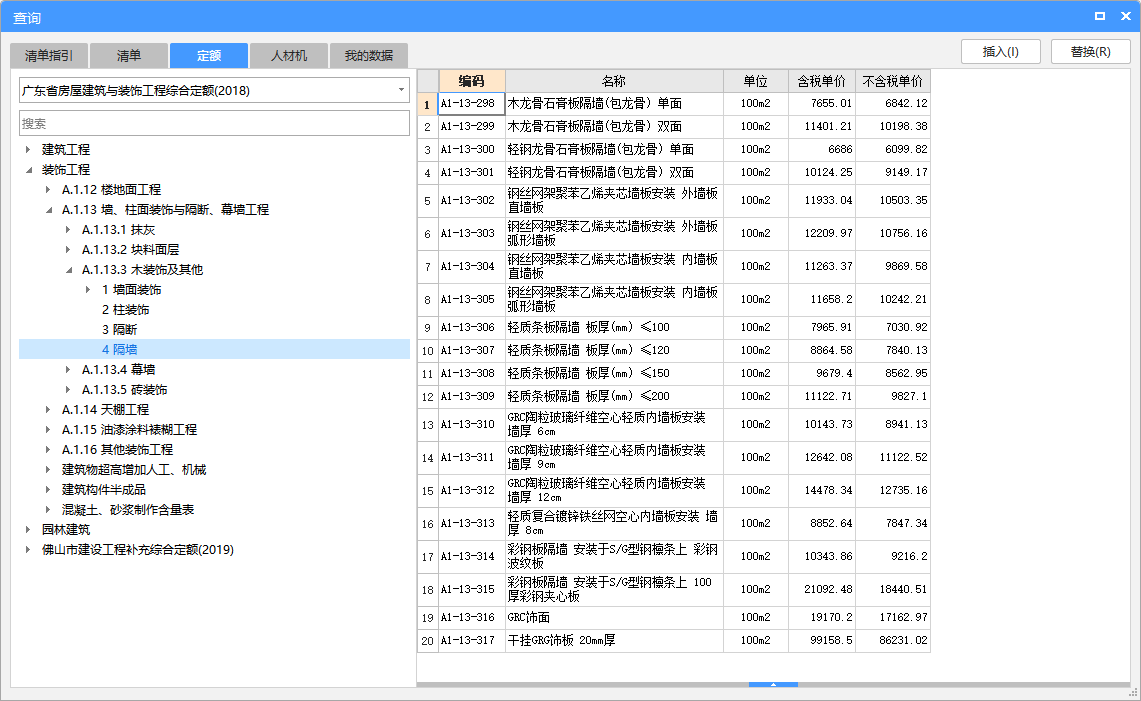The width and height of the screenshot is (1141, 701).
Task: Expand the 1 墙面装饰 node arrow
Action: [88, 290]
